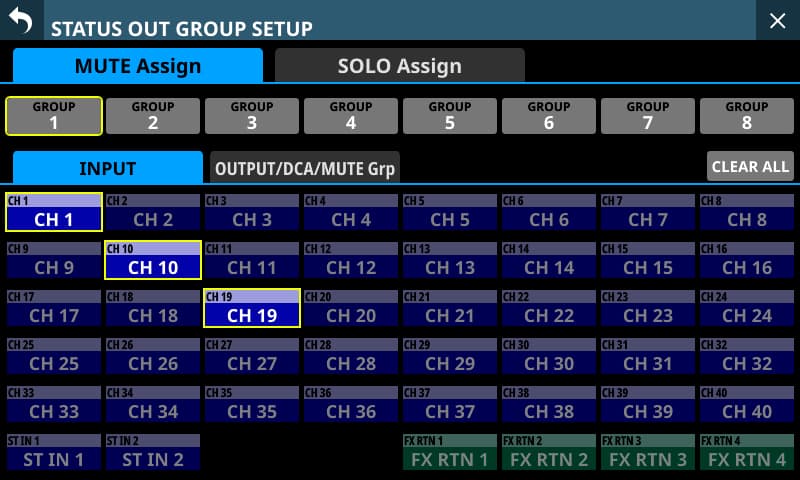Unassign CH 19 from the group
This screenshot has width=800, height=480.
pos(252,309)
